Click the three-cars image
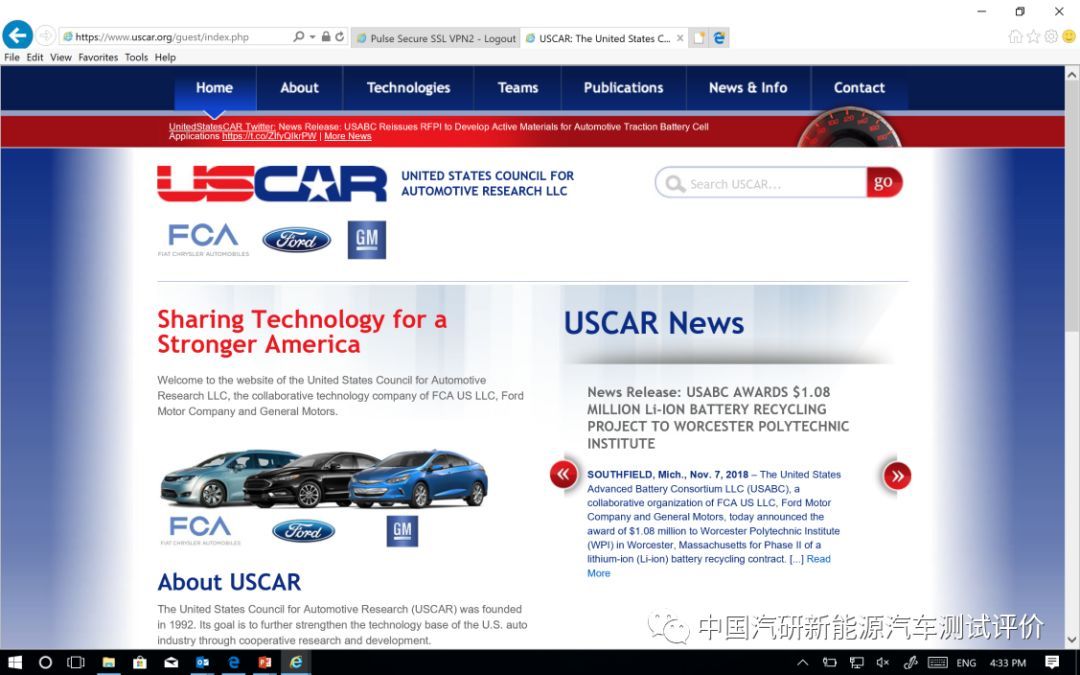The width and height of the screenshot is (1080, 675). (324, 479)
